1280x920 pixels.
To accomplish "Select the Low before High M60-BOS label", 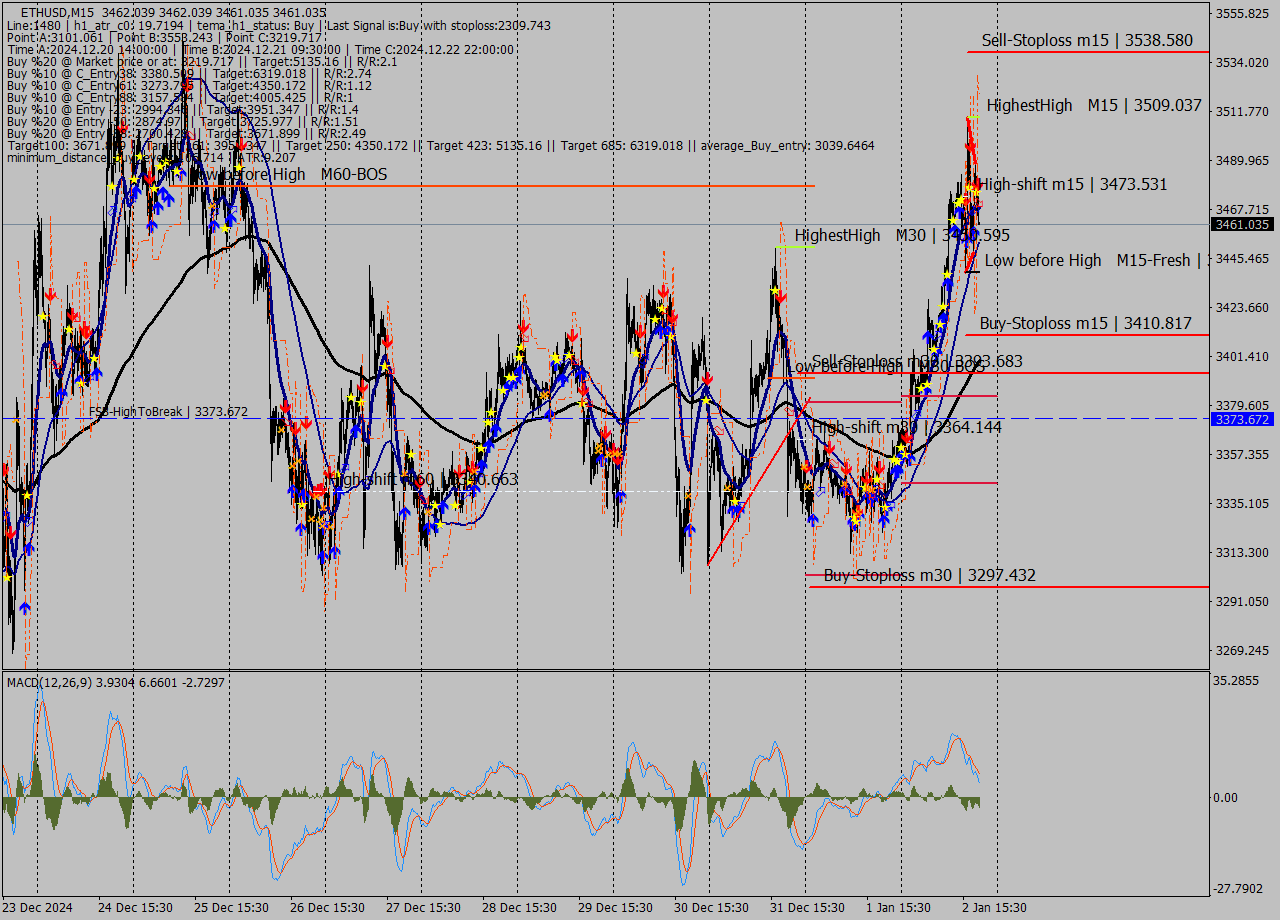I will coord(288,175).
